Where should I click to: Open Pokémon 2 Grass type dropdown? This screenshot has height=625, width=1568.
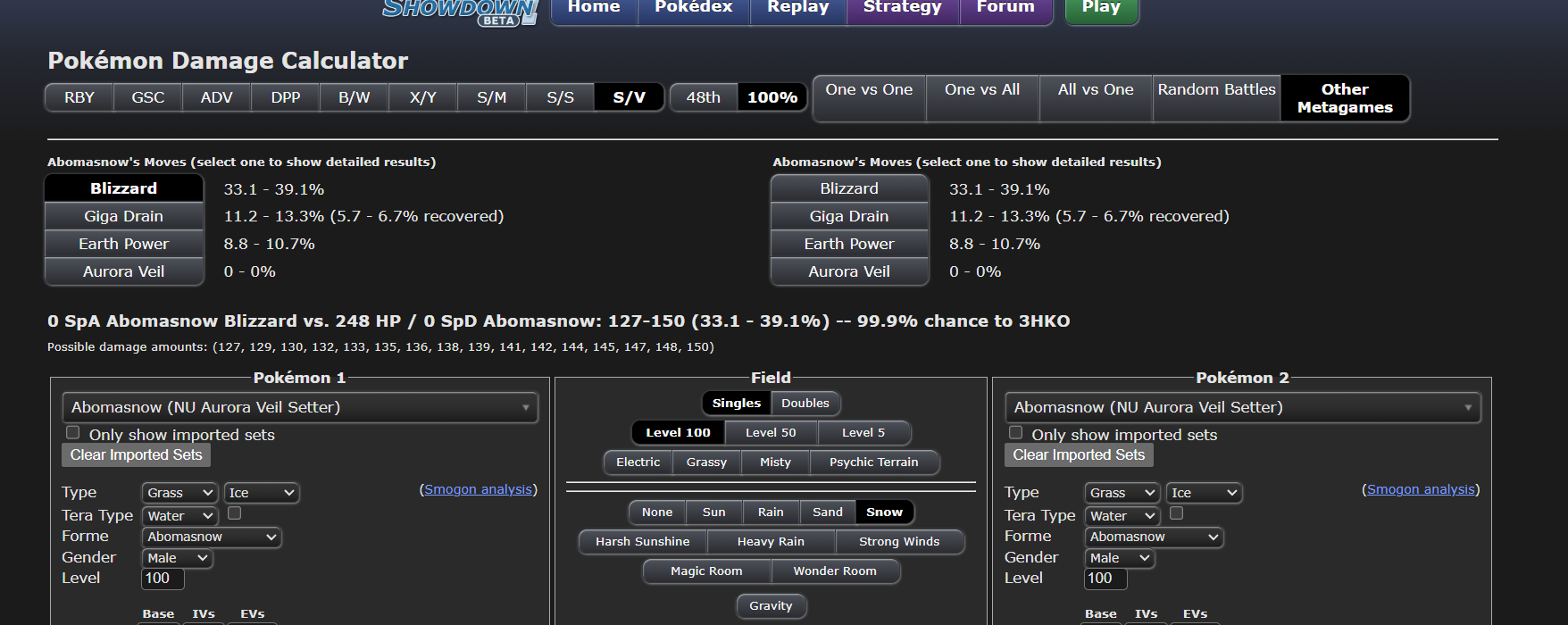pos(1122,493)
